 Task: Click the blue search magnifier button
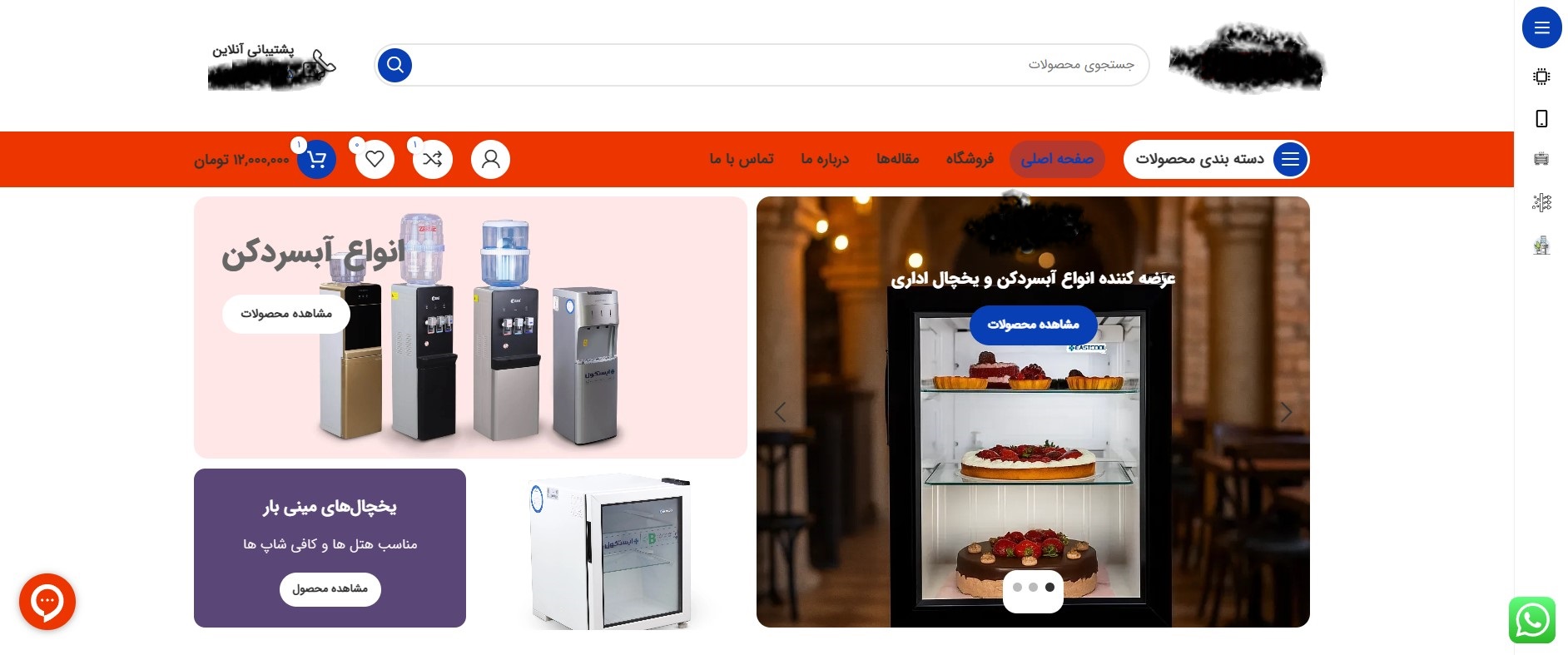394,65
